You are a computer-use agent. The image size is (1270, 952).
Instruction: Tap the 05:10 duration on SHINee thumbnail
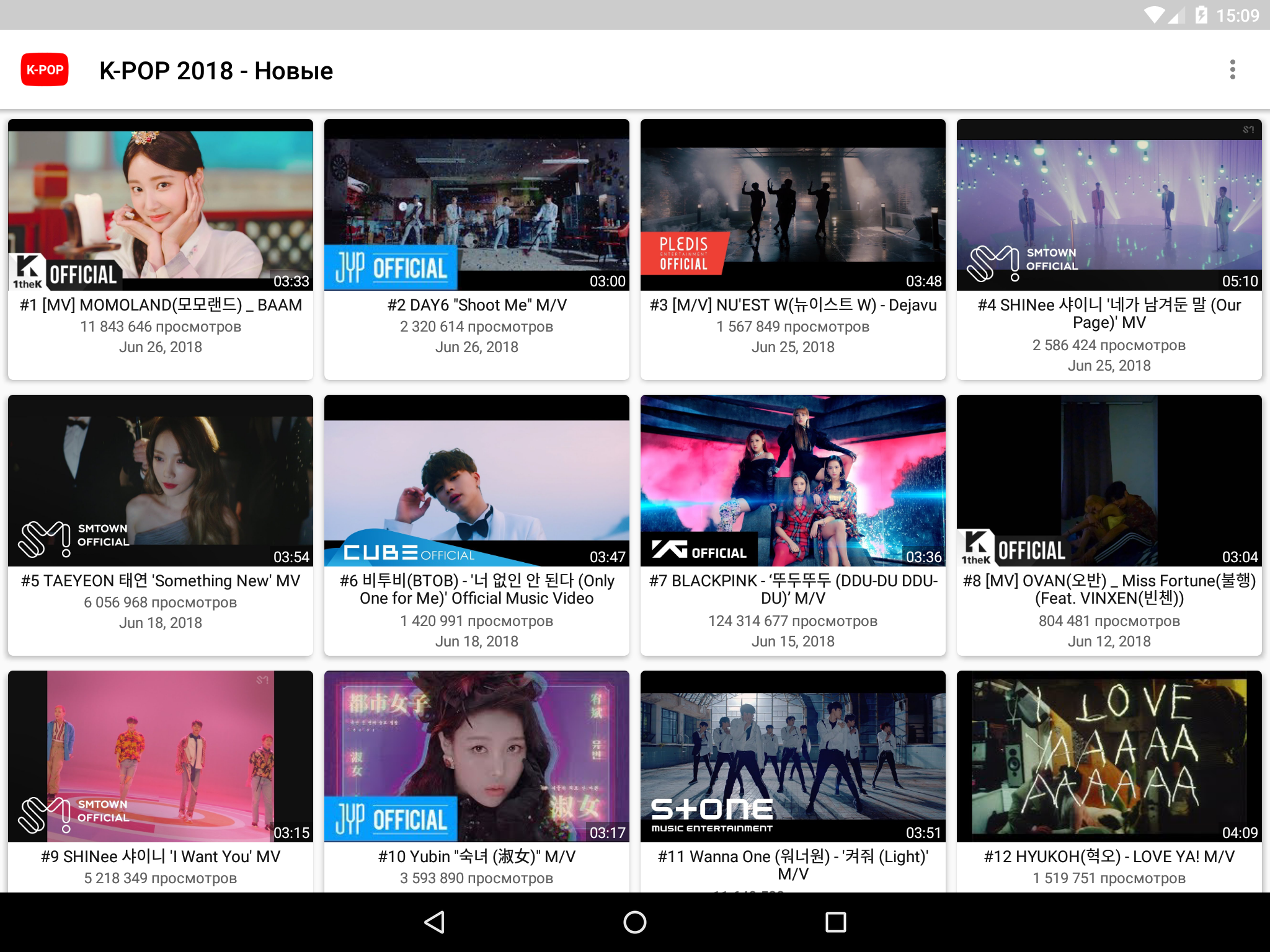coord(1240,281)
